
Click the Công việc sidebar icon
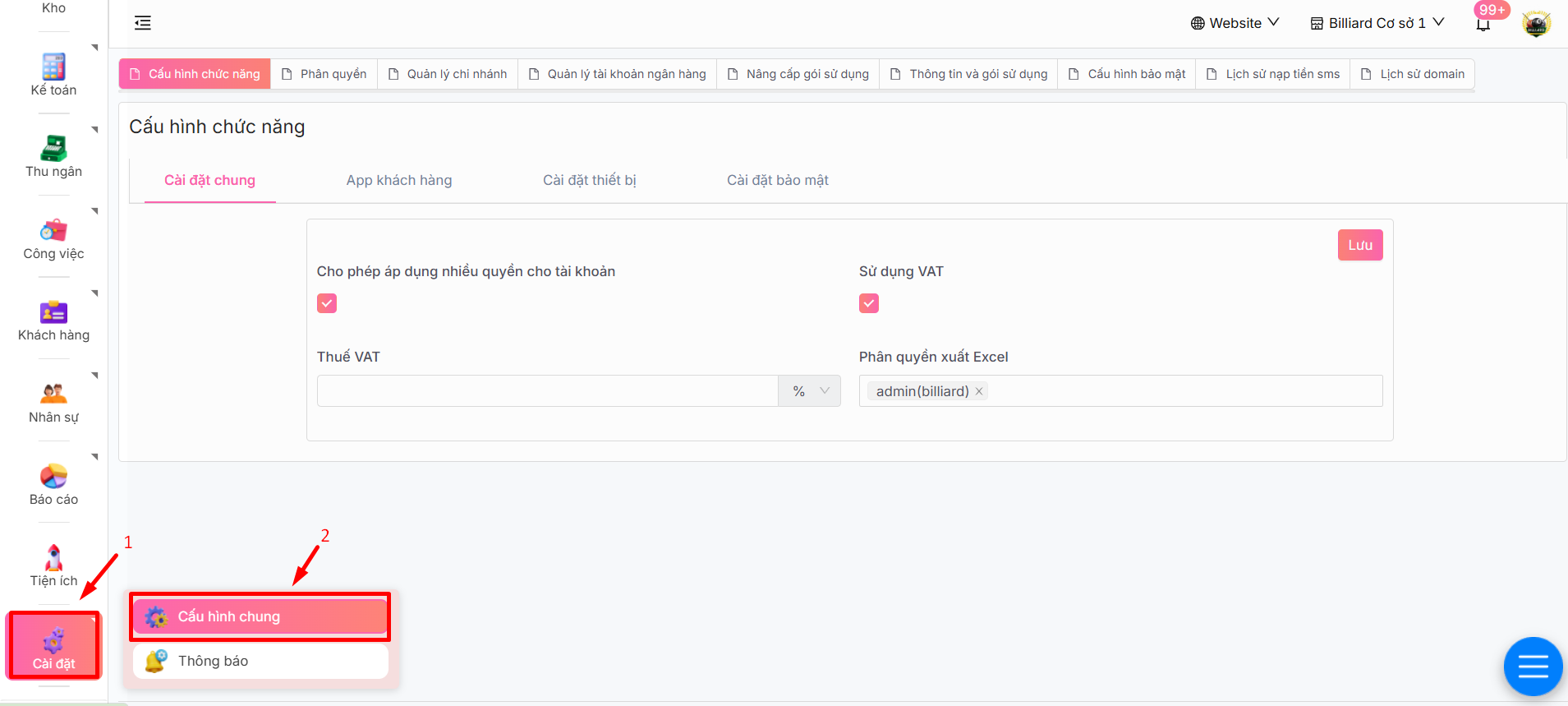coord(53,230)
